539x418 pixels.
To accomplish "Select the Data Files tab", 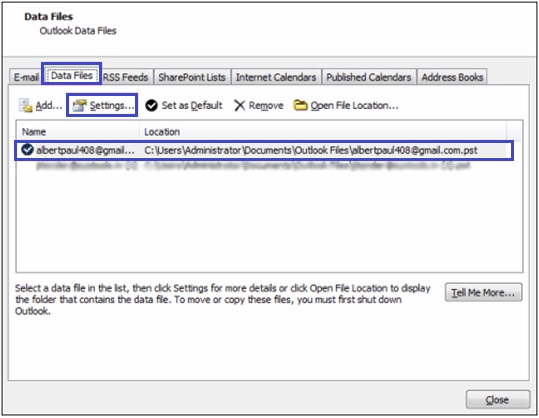I will 72,75.
